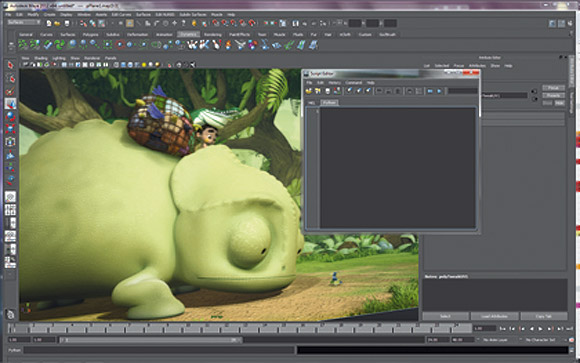Open the Subdiv Surfaces menu

(193, 14)
